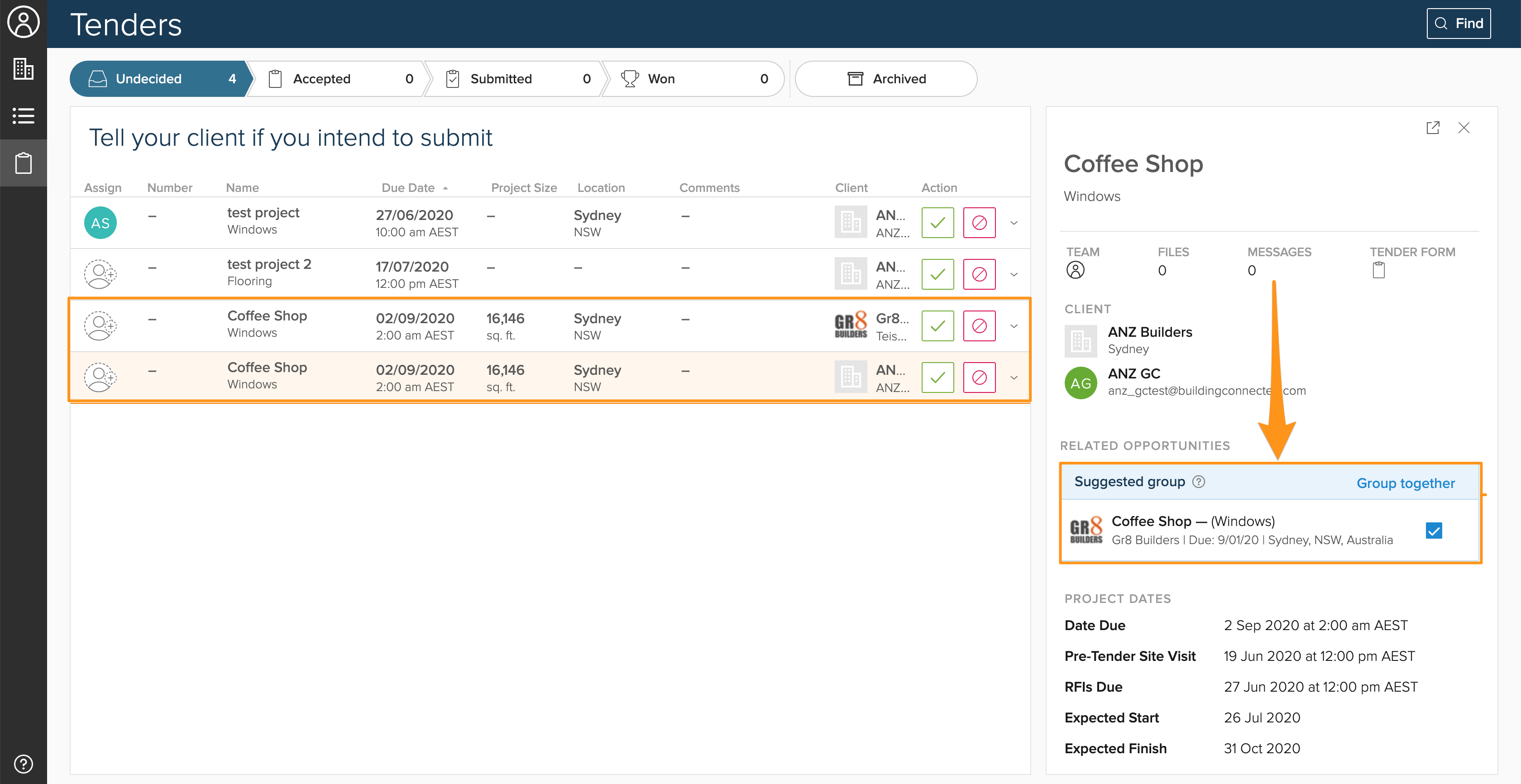Screen dimensions: 1521x784
Task: Check the Coffee Shop — (Windows) group checkbox
Action: [1434, 530]
